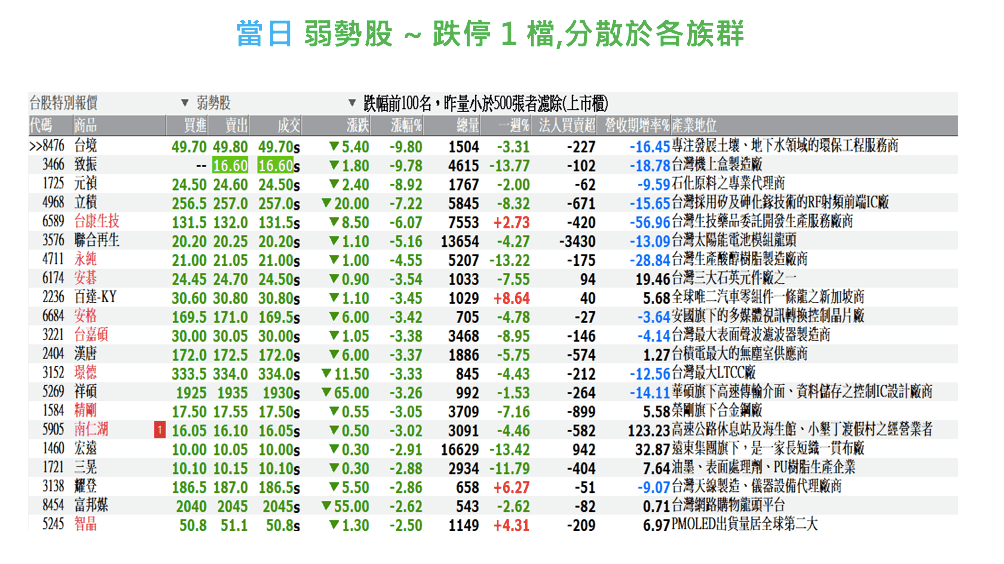Click the red "1" badge beside 南仁湖
The height and width of the screenshot is (564, 1004).
[x=158, y=429]
